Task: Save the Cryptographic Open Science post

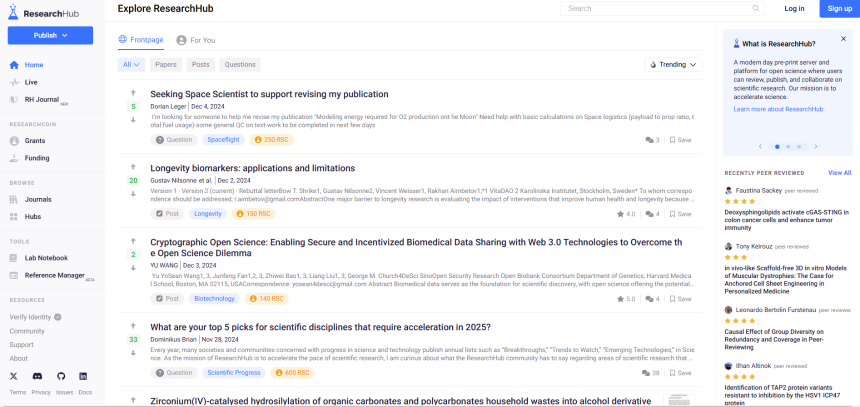Action: coord(680,299)
